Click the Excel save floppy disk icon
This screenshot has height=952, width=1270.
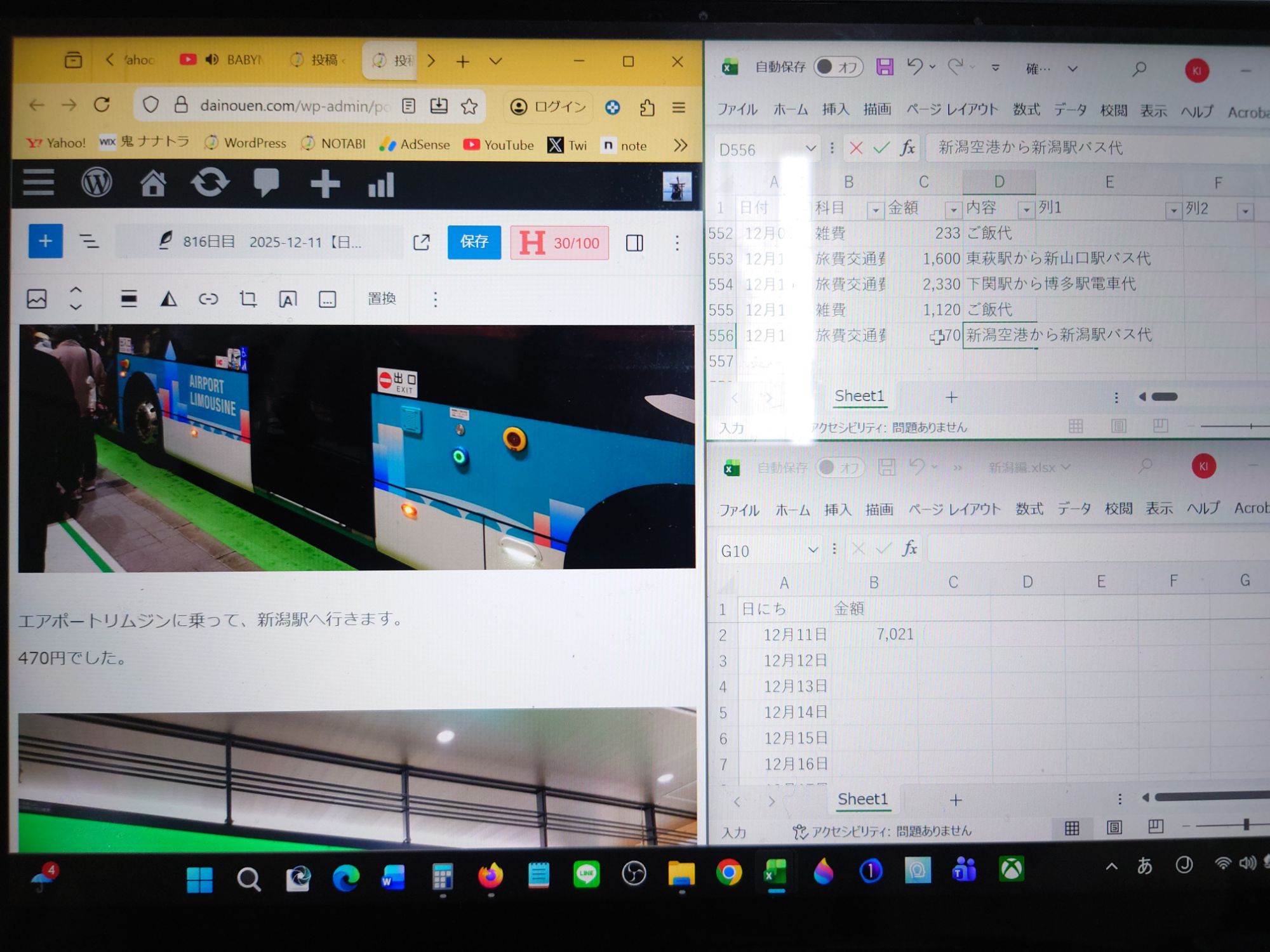click(x=885, y=67)
